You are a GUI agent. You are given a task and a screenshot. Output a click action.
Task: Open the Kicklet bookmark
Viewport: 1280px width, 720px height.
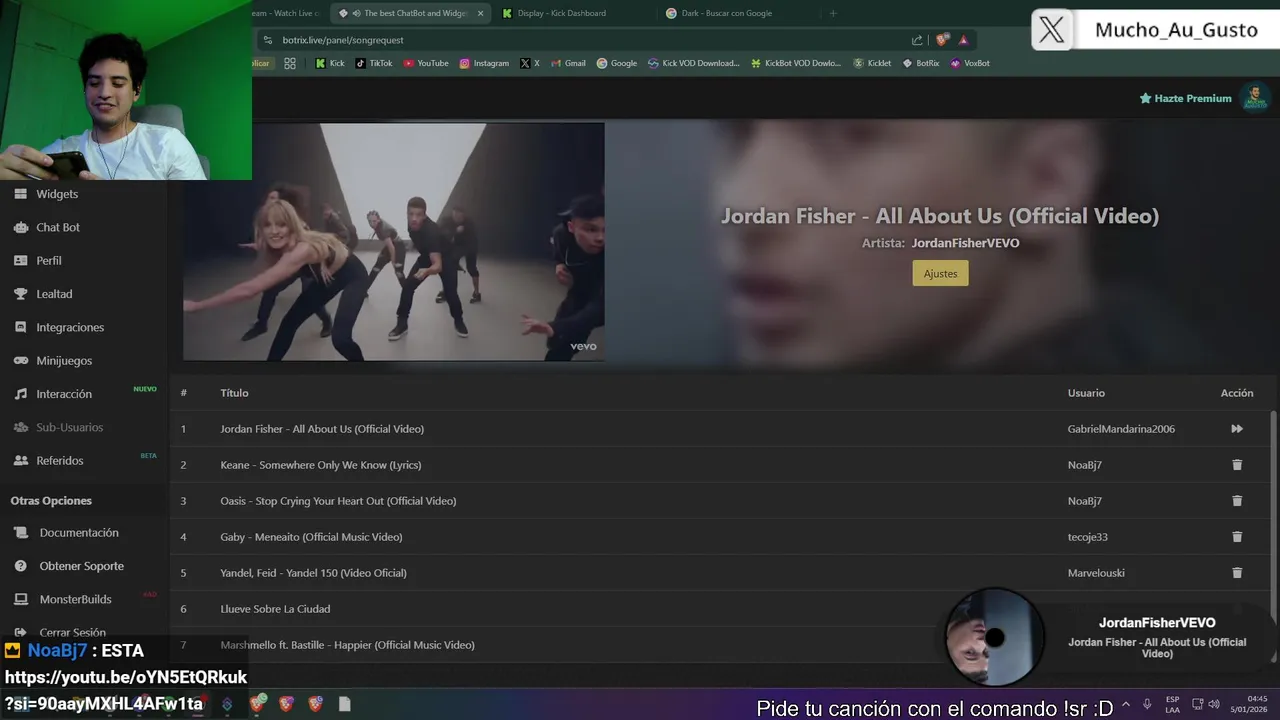pyautogui.click(x=872, y=63)
